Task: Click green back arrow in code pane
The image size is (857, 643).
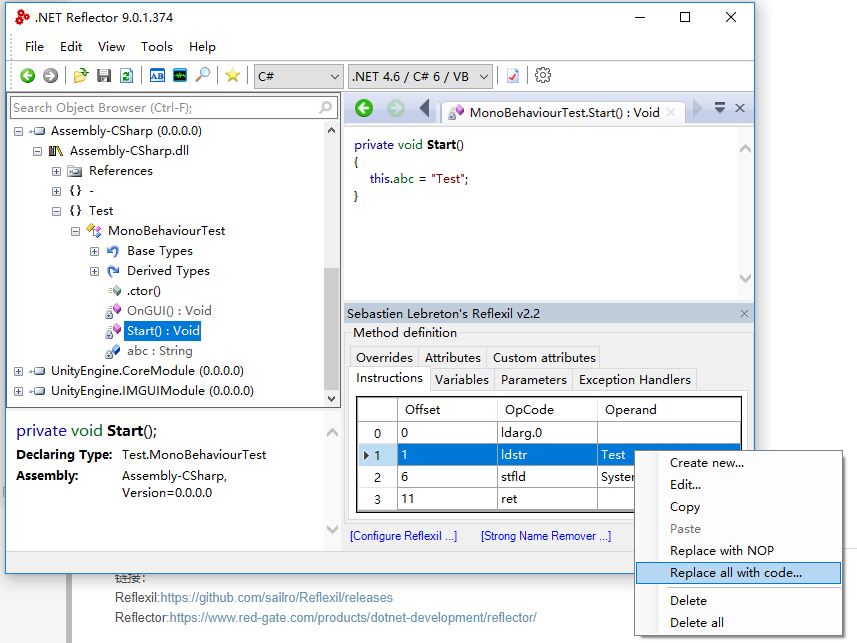Action: click(x=364, y=108)
